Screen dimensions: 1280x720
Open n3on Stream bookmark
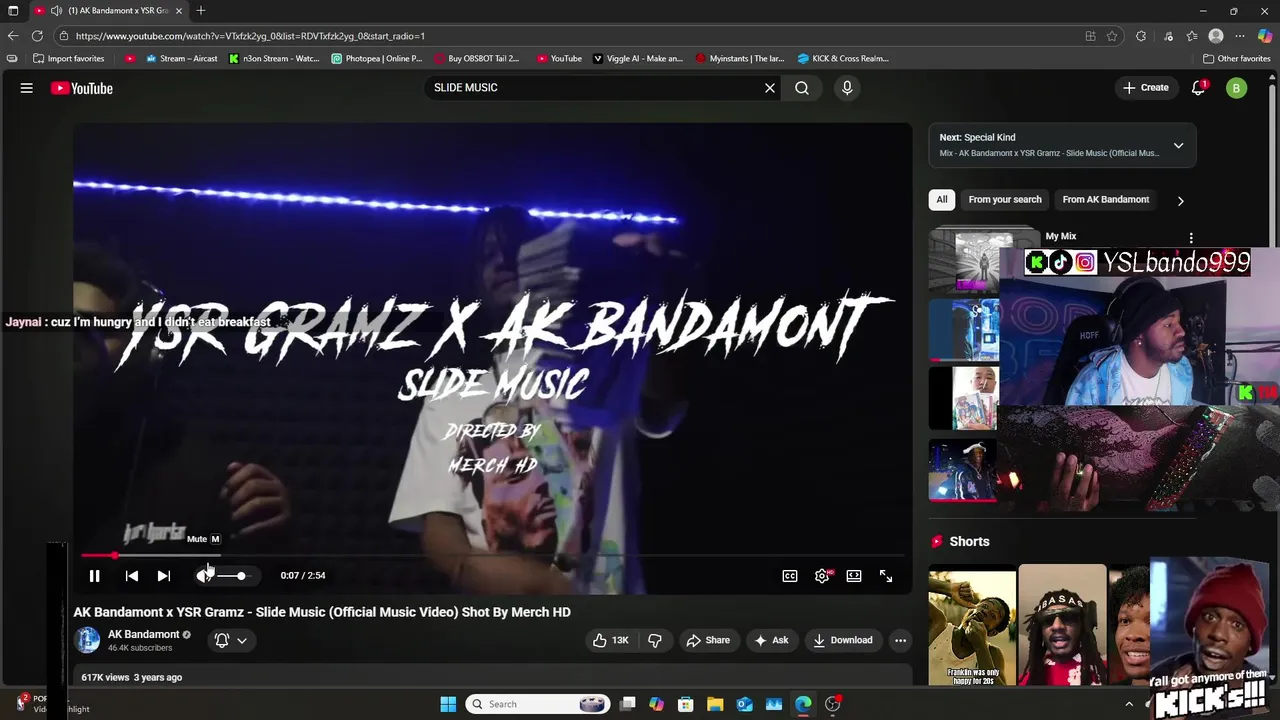coord(274,58)
